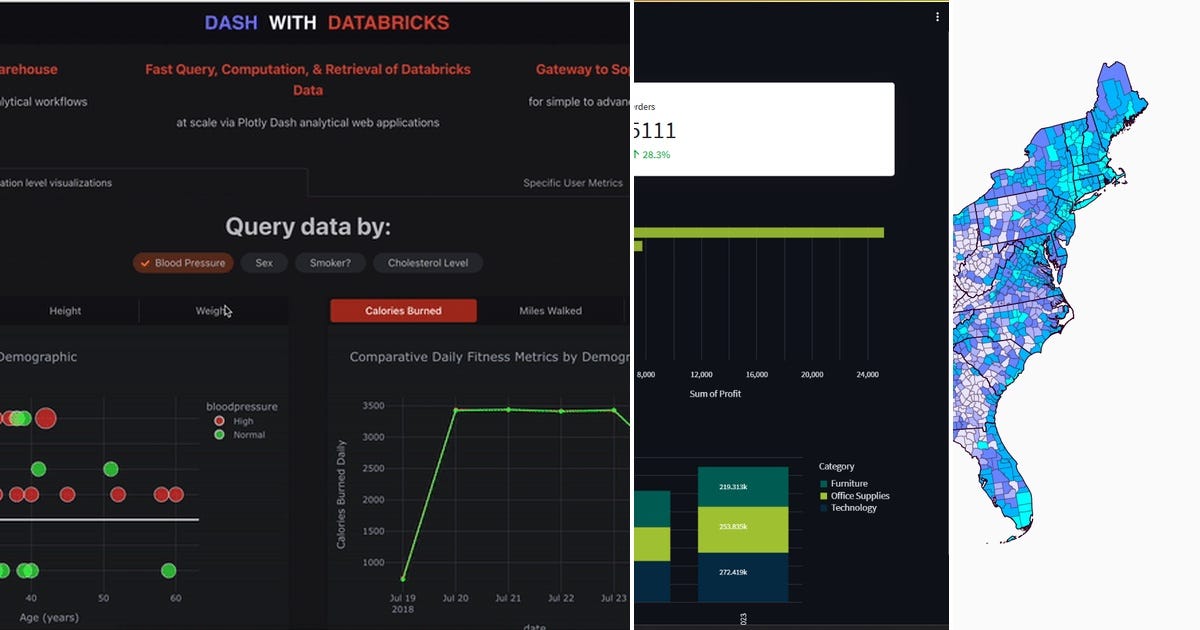The height and width of the screenshot is (630, 1200).
Task: Click the Office Supplies legend swatch
Action: pos(823,495)
